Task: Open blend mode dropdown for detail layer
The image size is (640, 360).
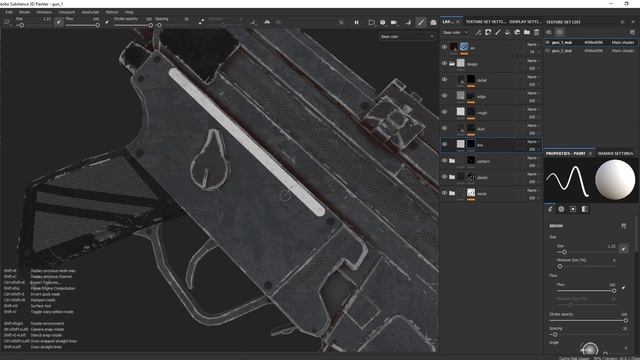Action: (533, 77)
